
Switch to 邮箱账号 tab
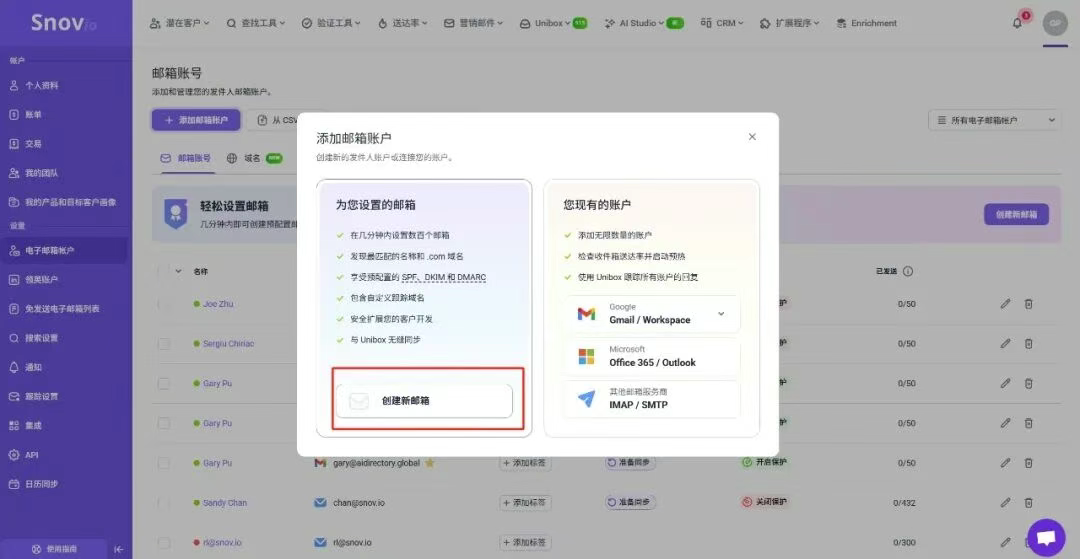(186, 158)
